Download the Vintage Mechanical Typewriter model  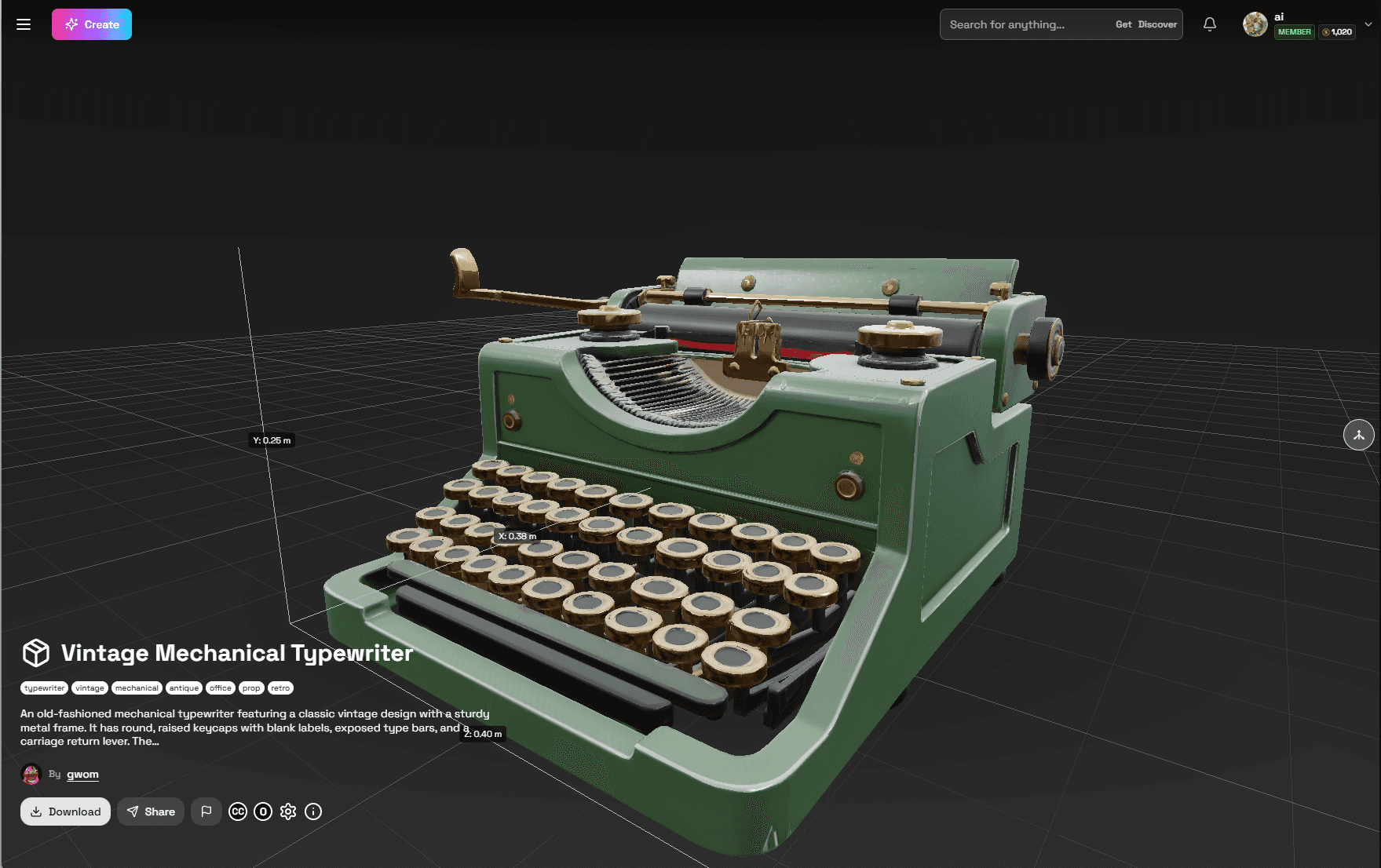(65, 811)
